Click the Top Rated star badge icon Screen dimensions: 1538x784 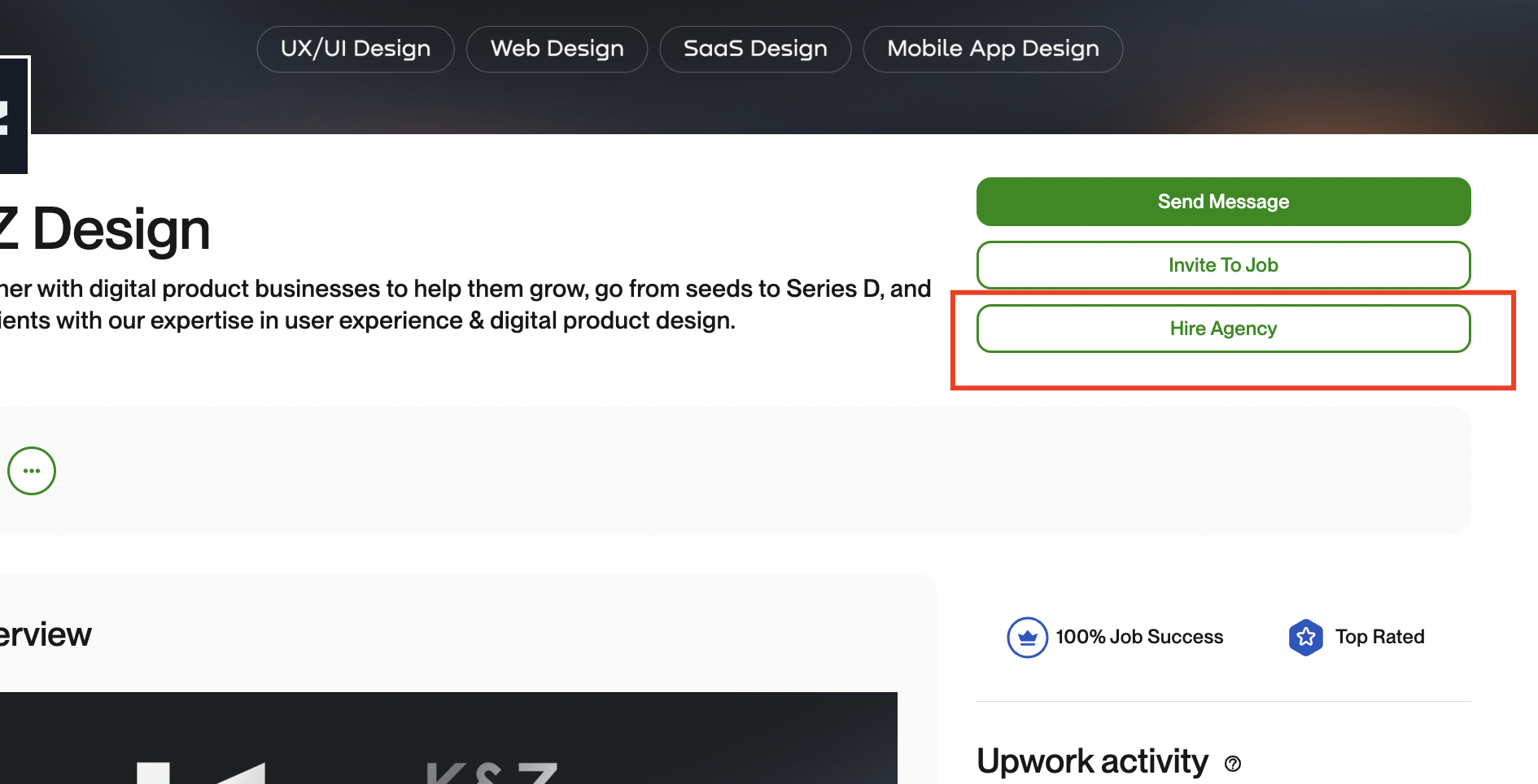click(1306, 637)
